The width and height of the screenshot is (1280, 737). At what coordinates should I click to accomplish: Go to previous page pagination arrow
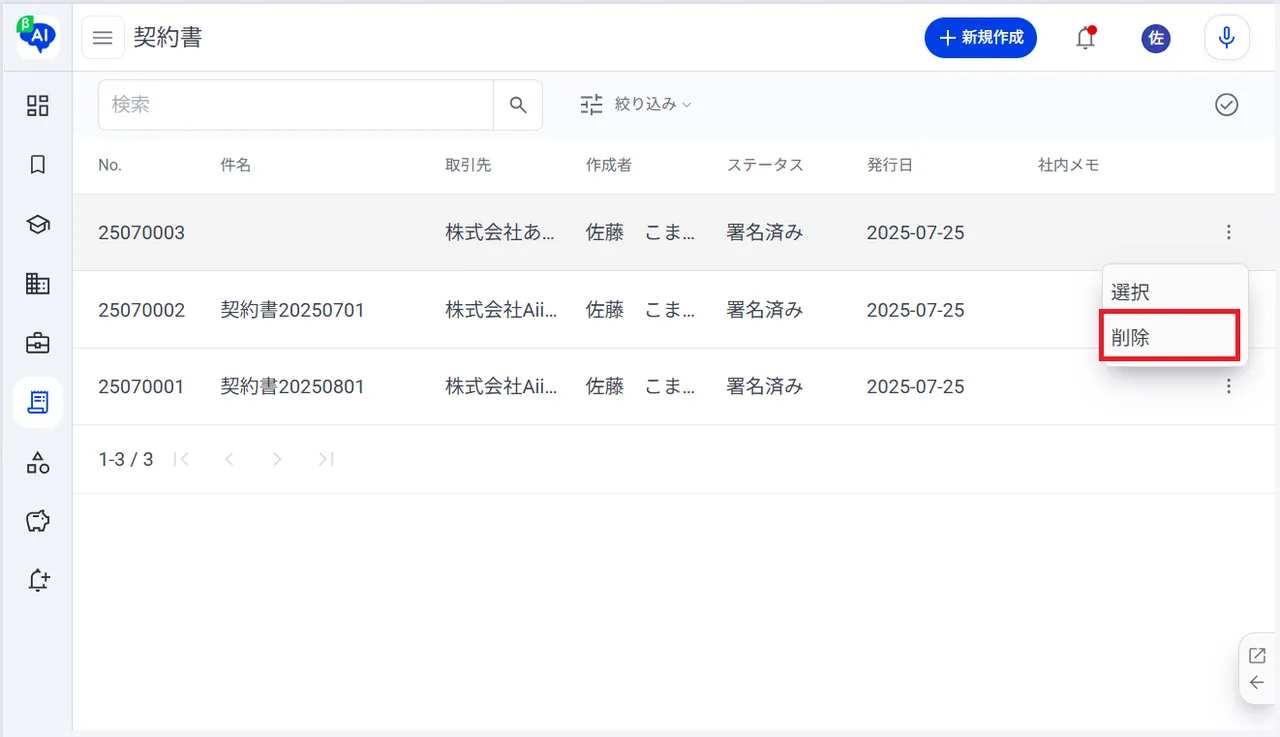(229, 459)
